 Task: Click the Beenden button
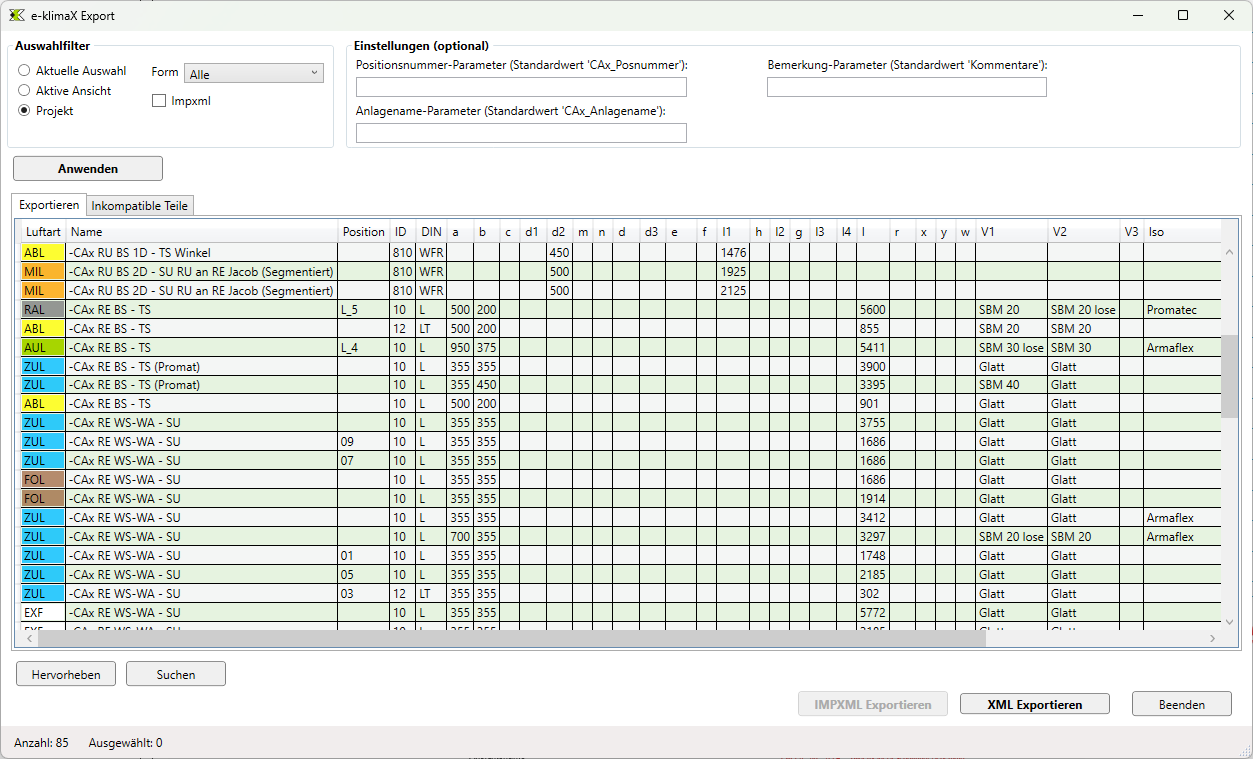coord(1181,704)
